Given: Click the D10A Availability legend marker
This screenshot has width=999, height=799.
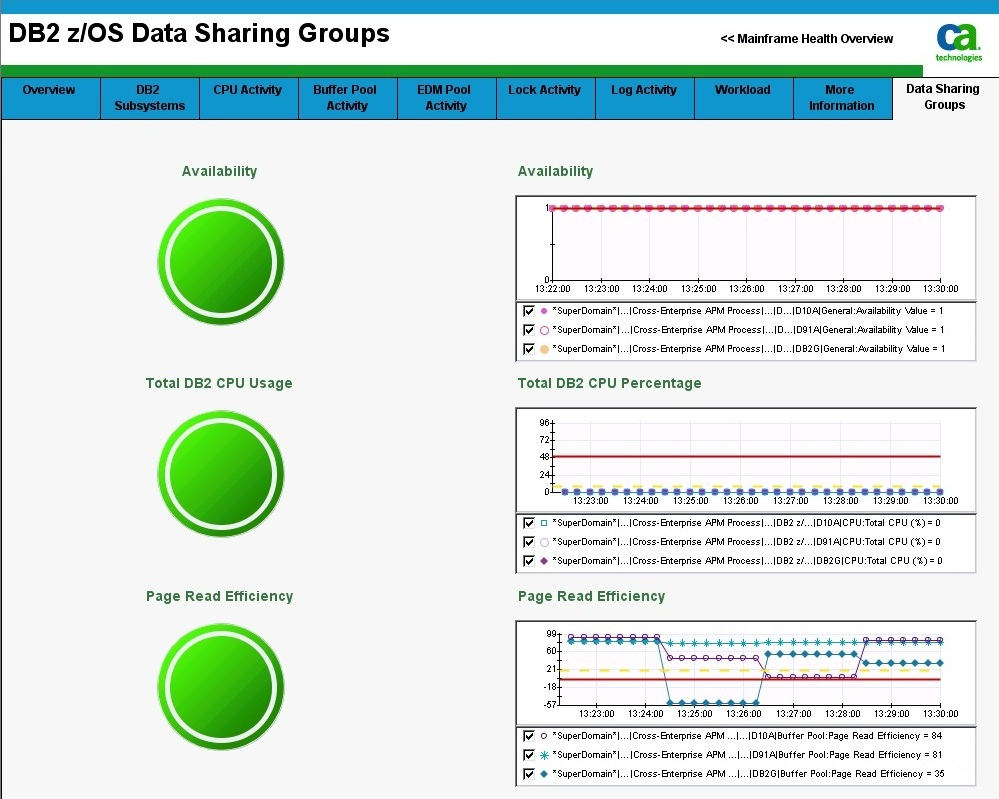Looking at the screenshot, I should pos(544,311).
